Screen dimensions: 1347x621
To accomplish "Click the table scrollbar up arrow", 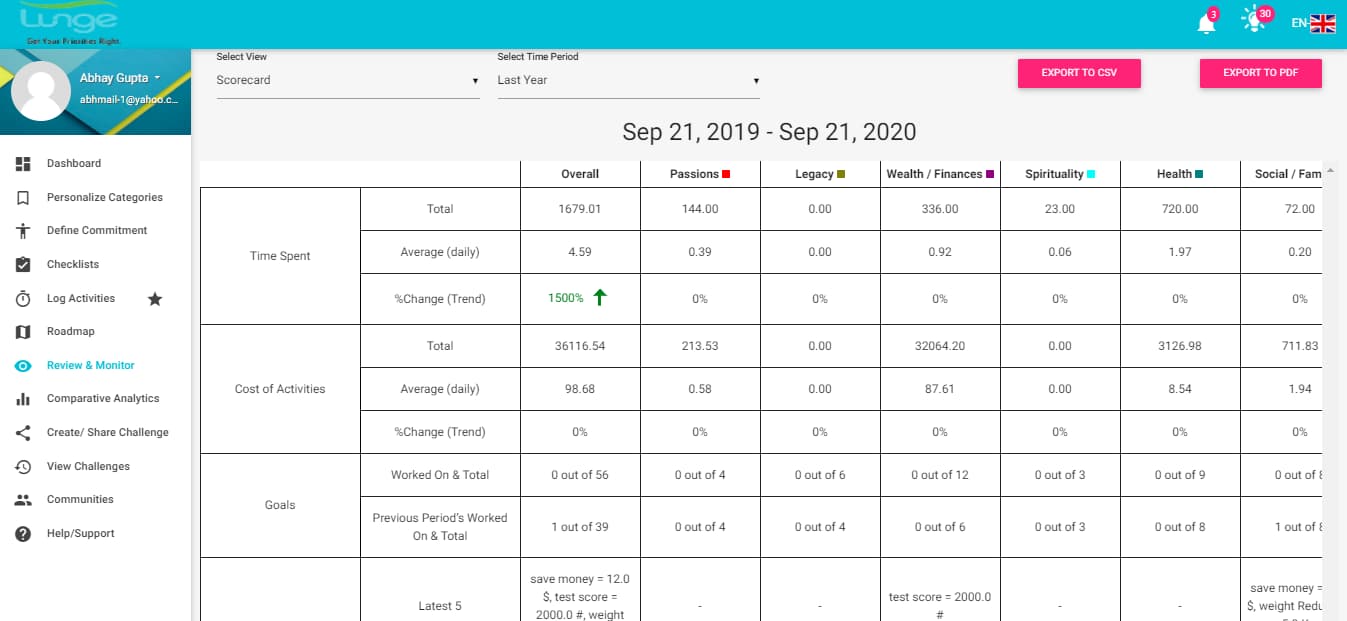I will pos(1328,168).
